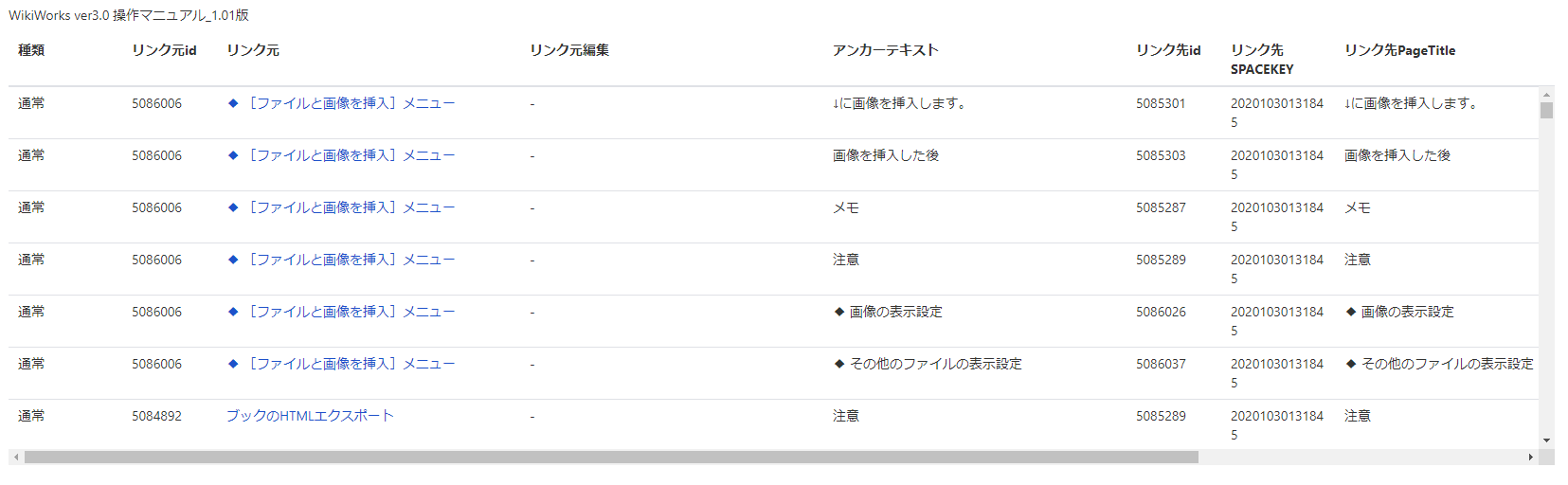Screen dimensions: 1568x485
Task: Select the リンク元 column header
Action: pos(253,50)
